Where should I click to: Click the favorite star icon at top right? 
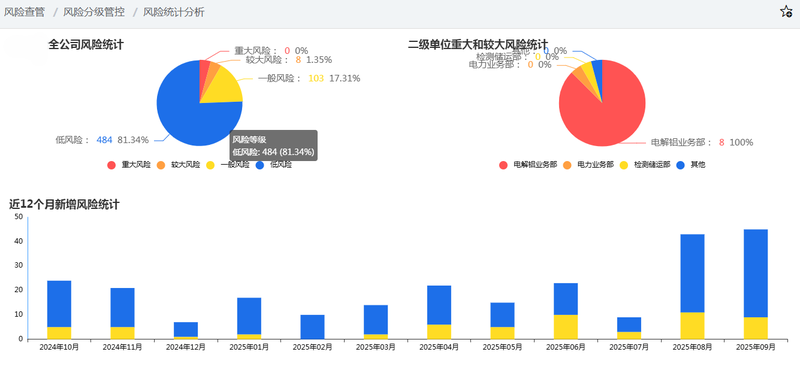(x=786, y=12)
